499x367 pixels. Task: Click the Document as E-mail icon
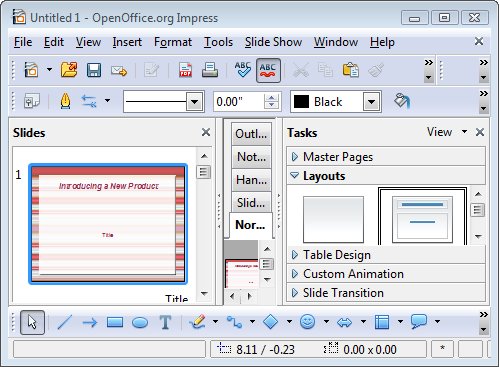[x=119, y=71]
